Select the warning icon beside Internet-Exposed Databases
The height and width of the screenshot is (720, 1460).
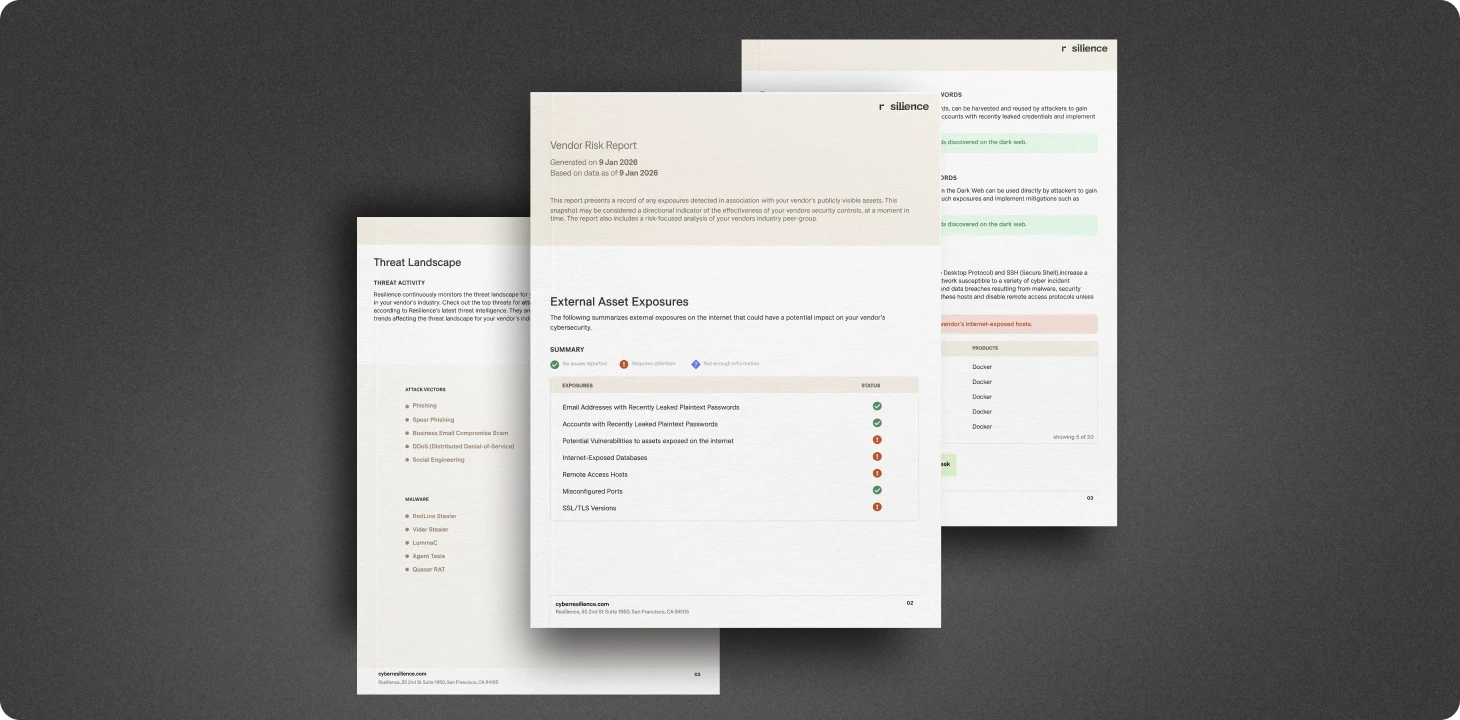click(877, 457)
